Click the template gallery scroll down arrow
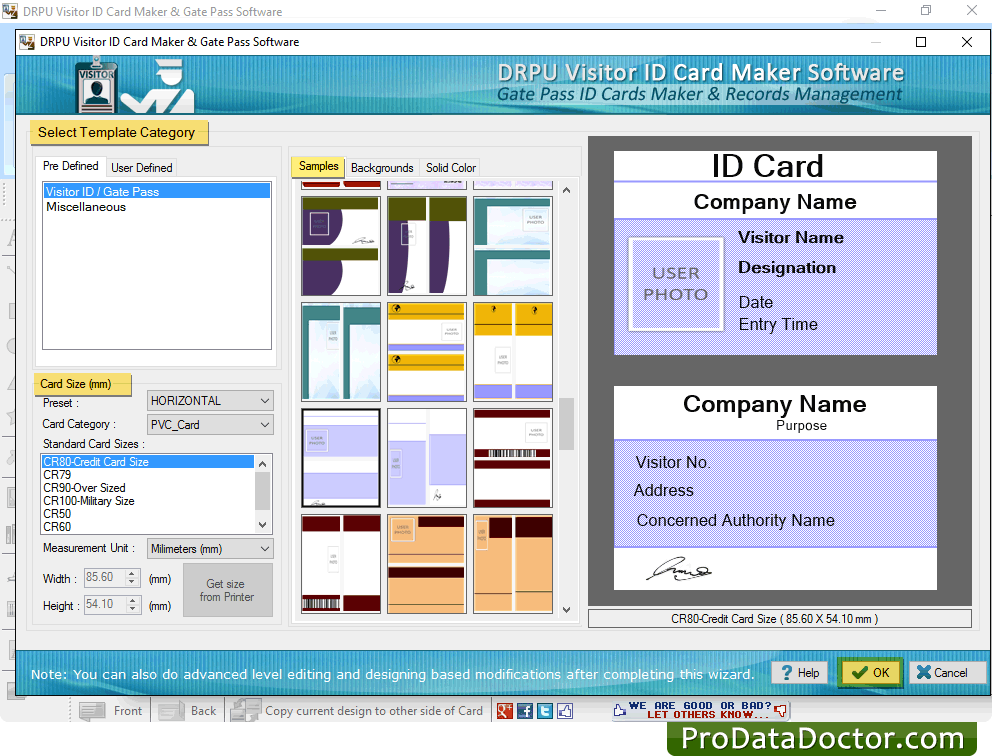The width and height of the screenshot is (992, 756). click(567, 610)
